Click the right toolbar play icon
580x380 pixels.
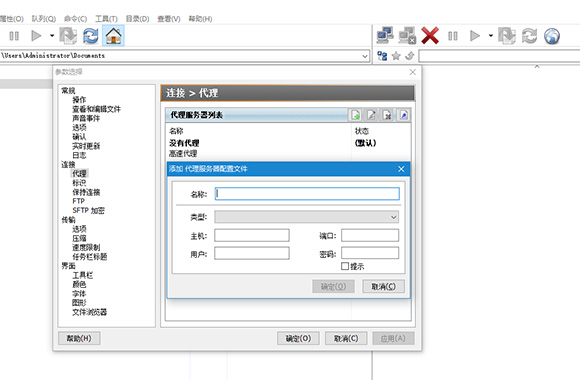[x=475, y=36]
